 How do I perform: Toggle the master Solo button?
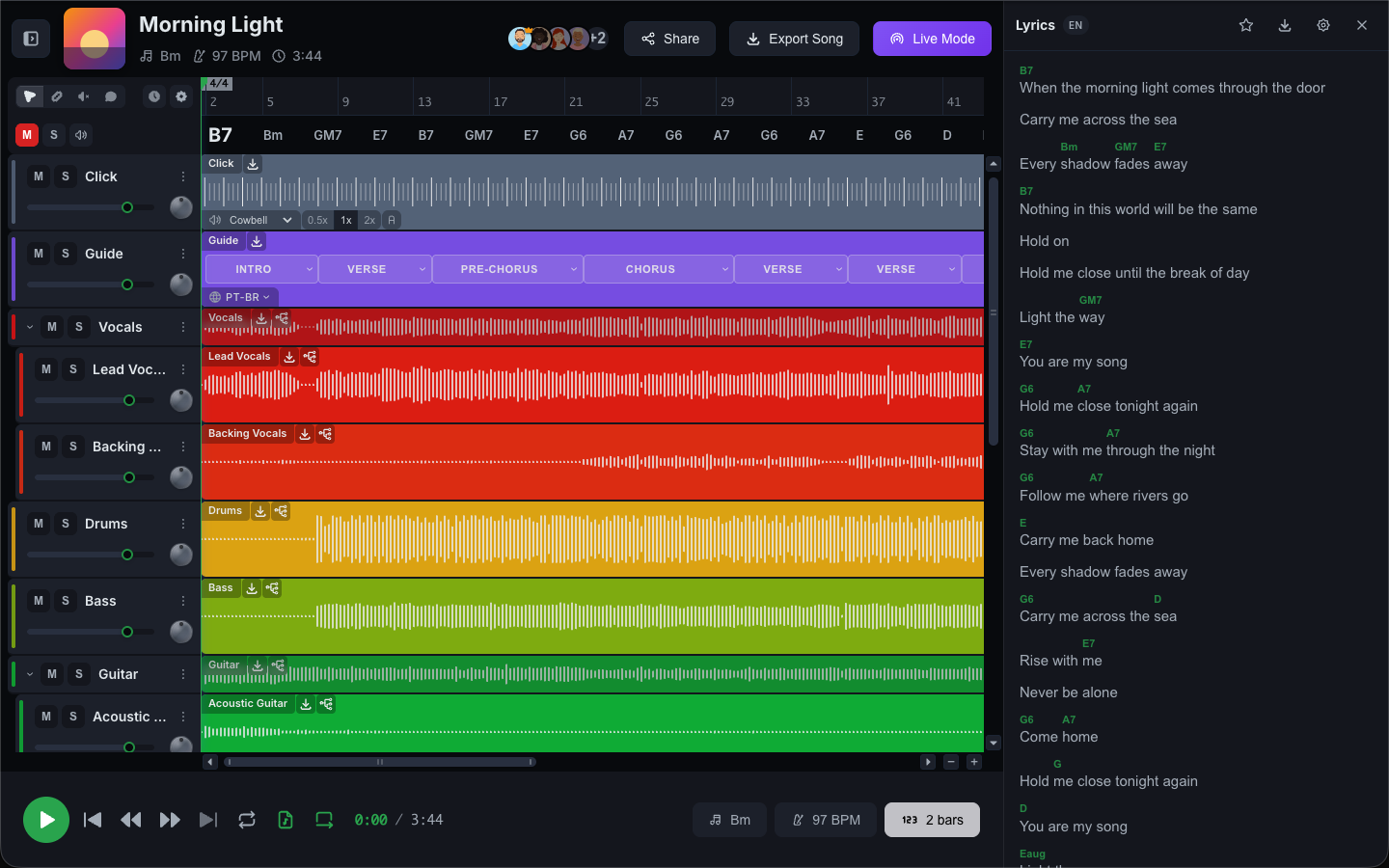click(x=54, y=135)
